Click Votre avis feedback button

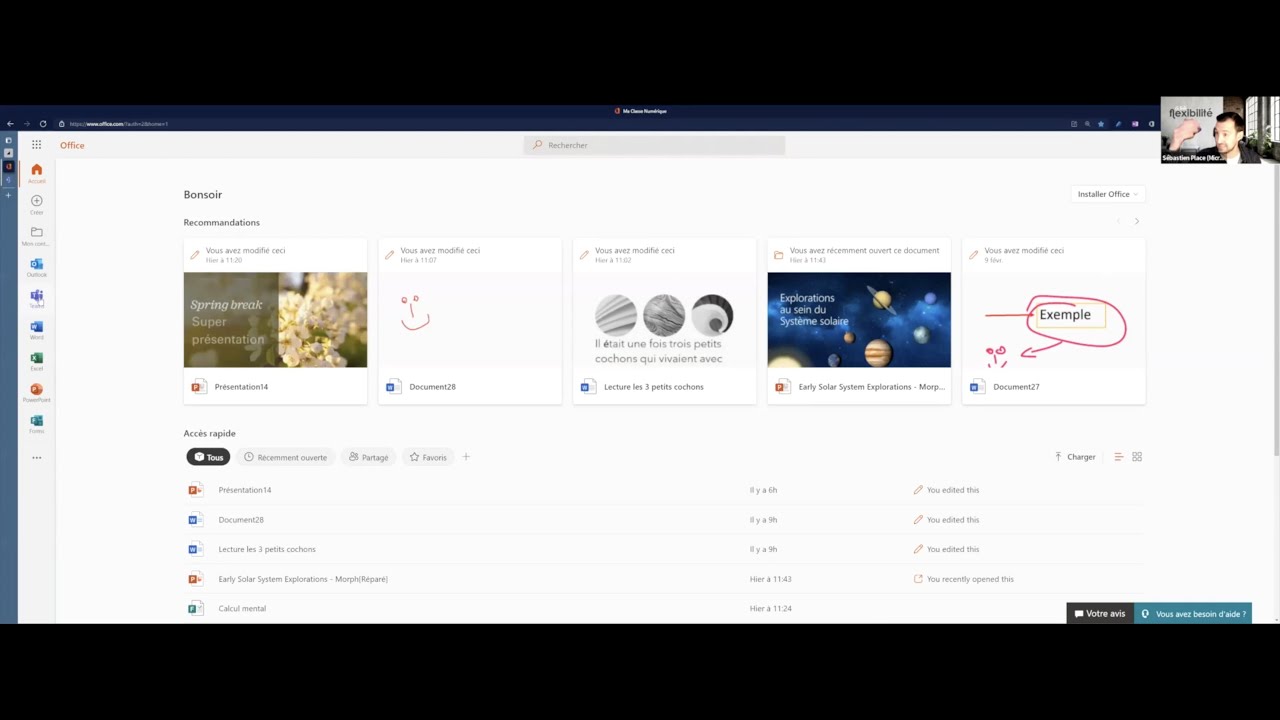1100,613
